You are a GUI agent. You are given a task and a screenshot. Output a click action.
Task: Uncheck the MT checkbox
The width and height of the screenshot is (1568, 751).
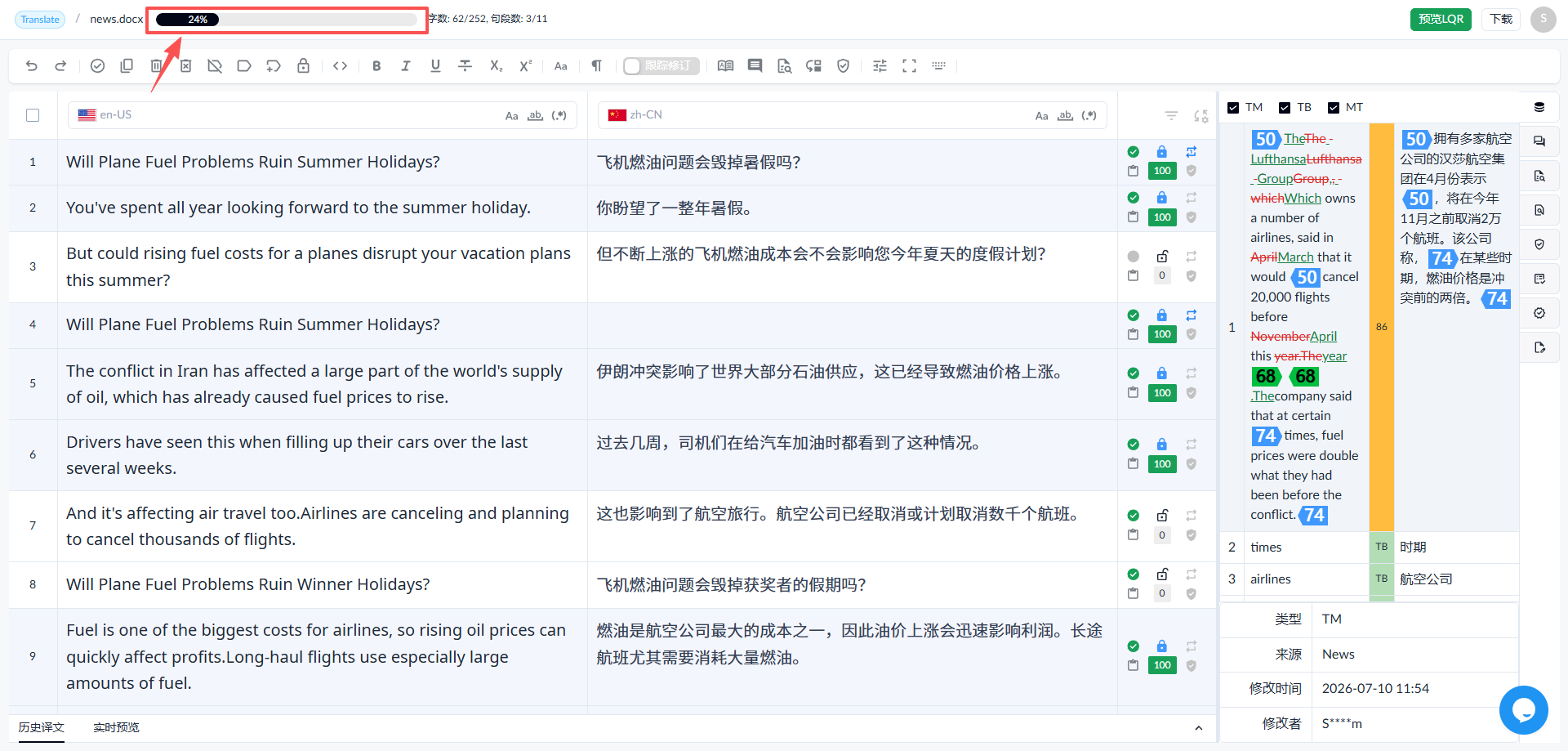(1334, 108)
